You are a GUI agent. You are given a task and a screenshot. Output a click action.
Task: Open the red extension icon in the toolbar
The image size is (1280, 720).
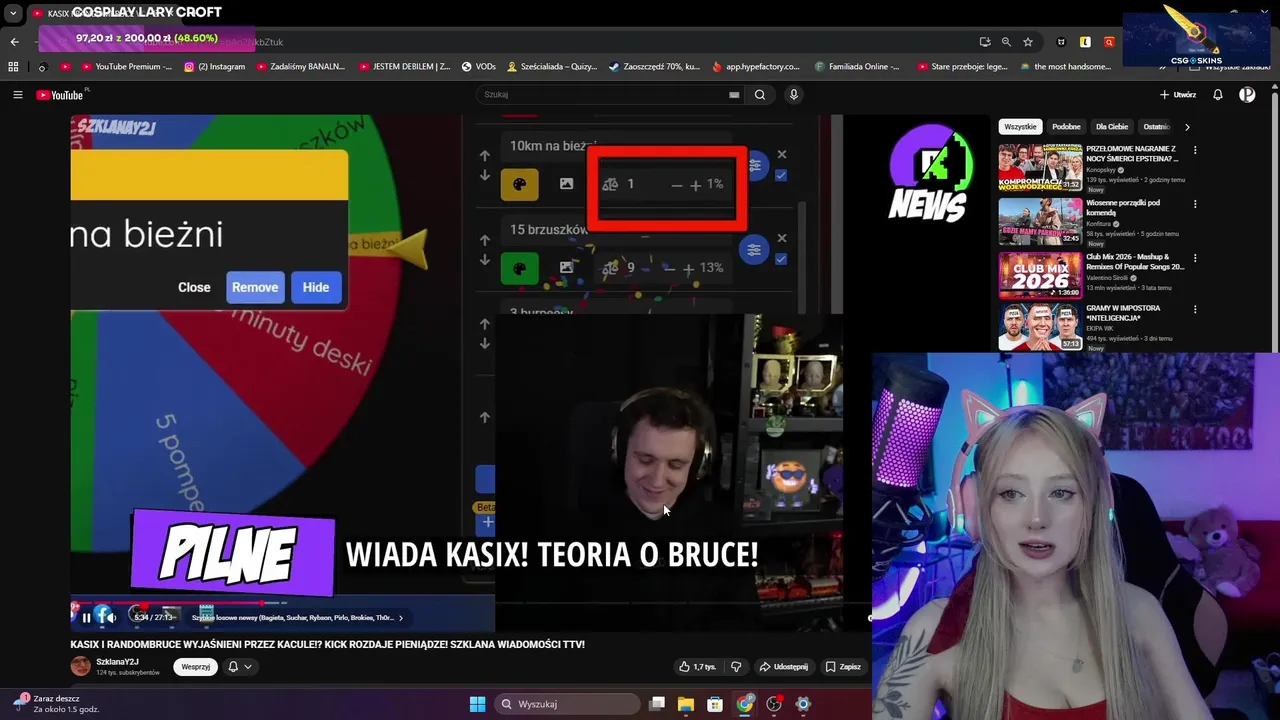(1109, 42)
